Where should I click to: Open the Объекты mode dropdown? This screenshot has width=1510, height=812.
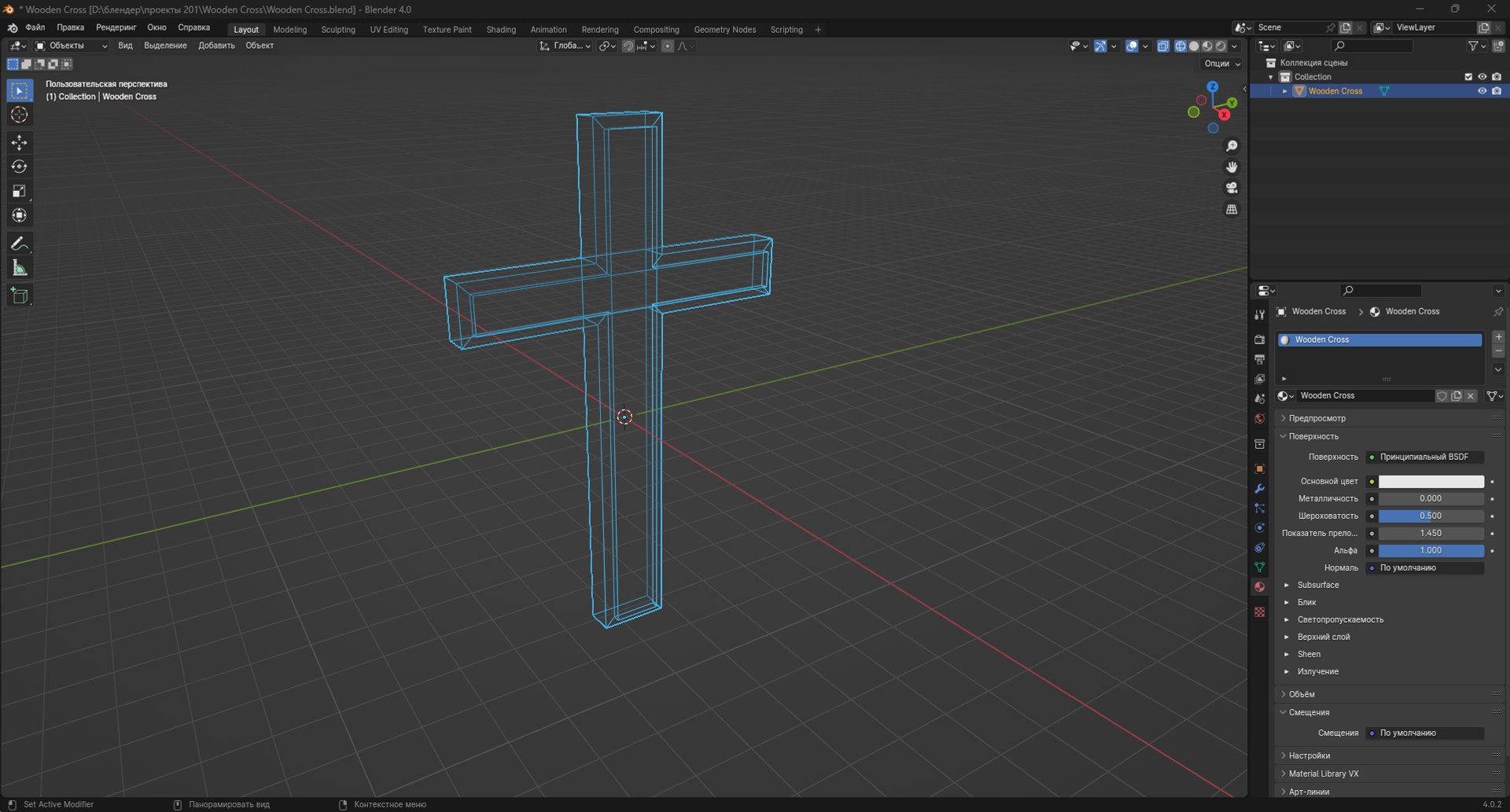pyautogui.click(x=72, y=46)
